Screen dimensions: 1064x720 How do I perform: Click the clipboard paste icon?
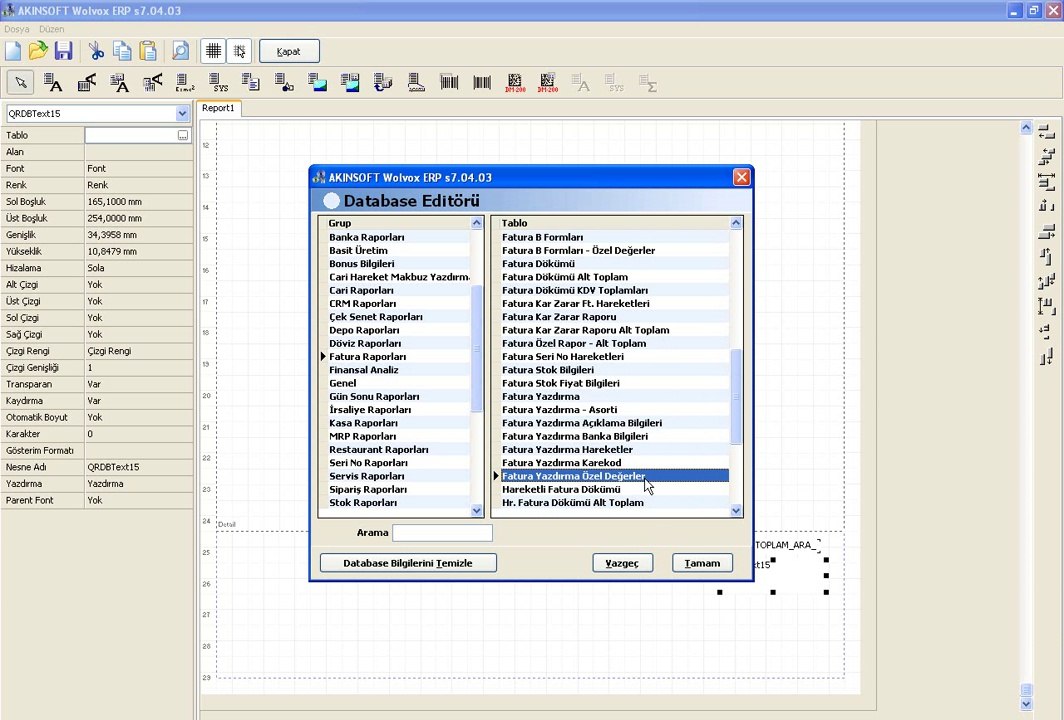click(148, 51)
